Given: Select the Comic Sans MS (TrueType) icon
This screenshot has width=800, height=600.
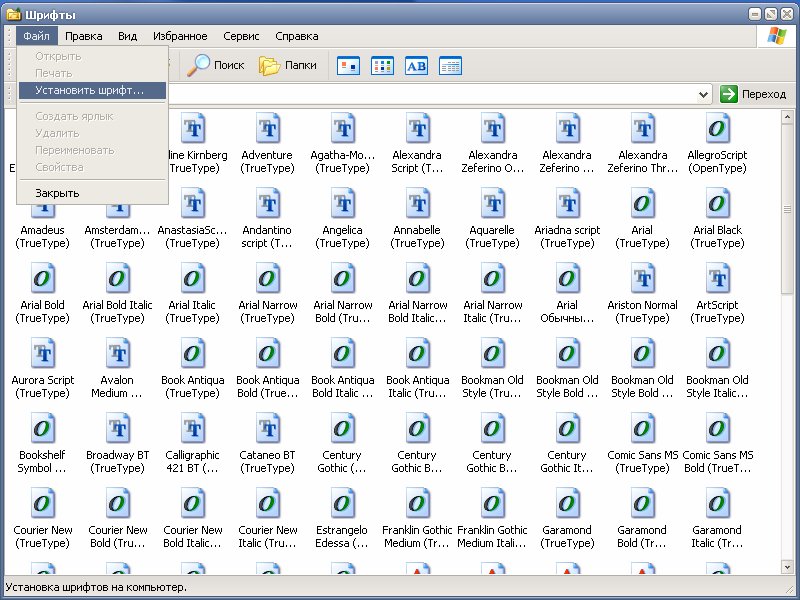Looking at the screenshot, I should [642, 428].
